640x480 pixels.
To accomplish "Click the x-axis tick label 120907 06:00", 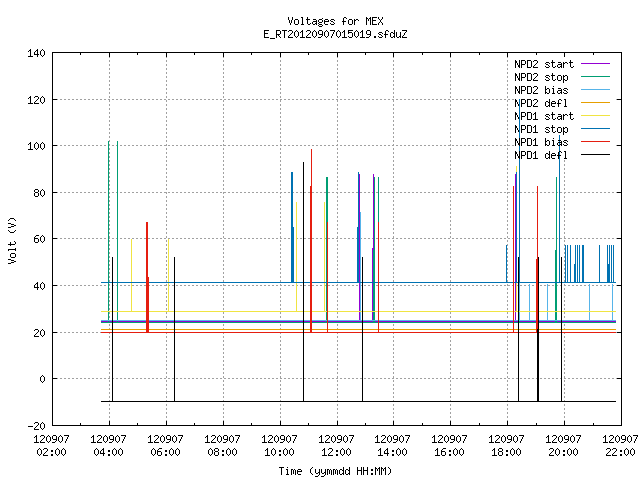I will click(165, 446).
